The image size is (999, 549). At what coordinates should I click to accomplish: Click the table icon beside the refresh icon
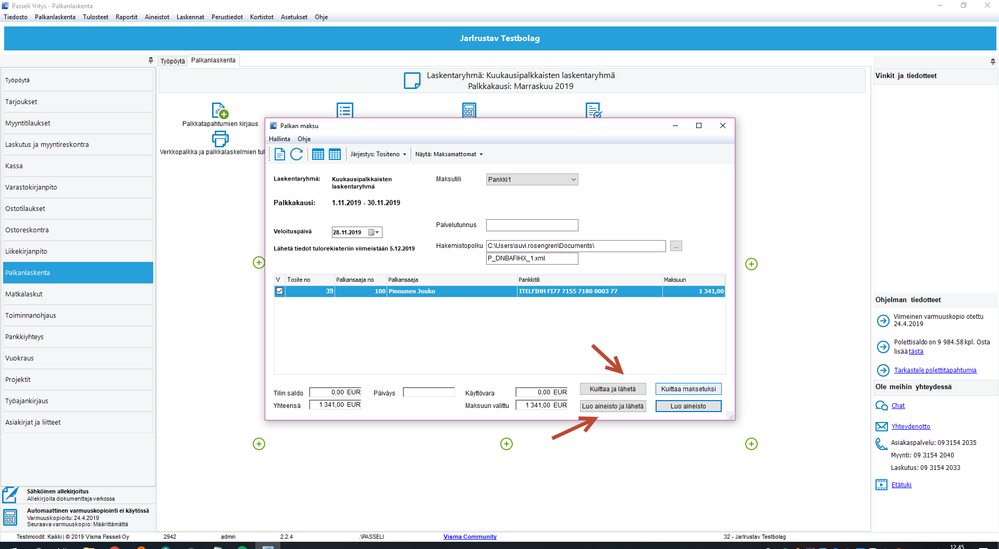[x=318, y=154]
